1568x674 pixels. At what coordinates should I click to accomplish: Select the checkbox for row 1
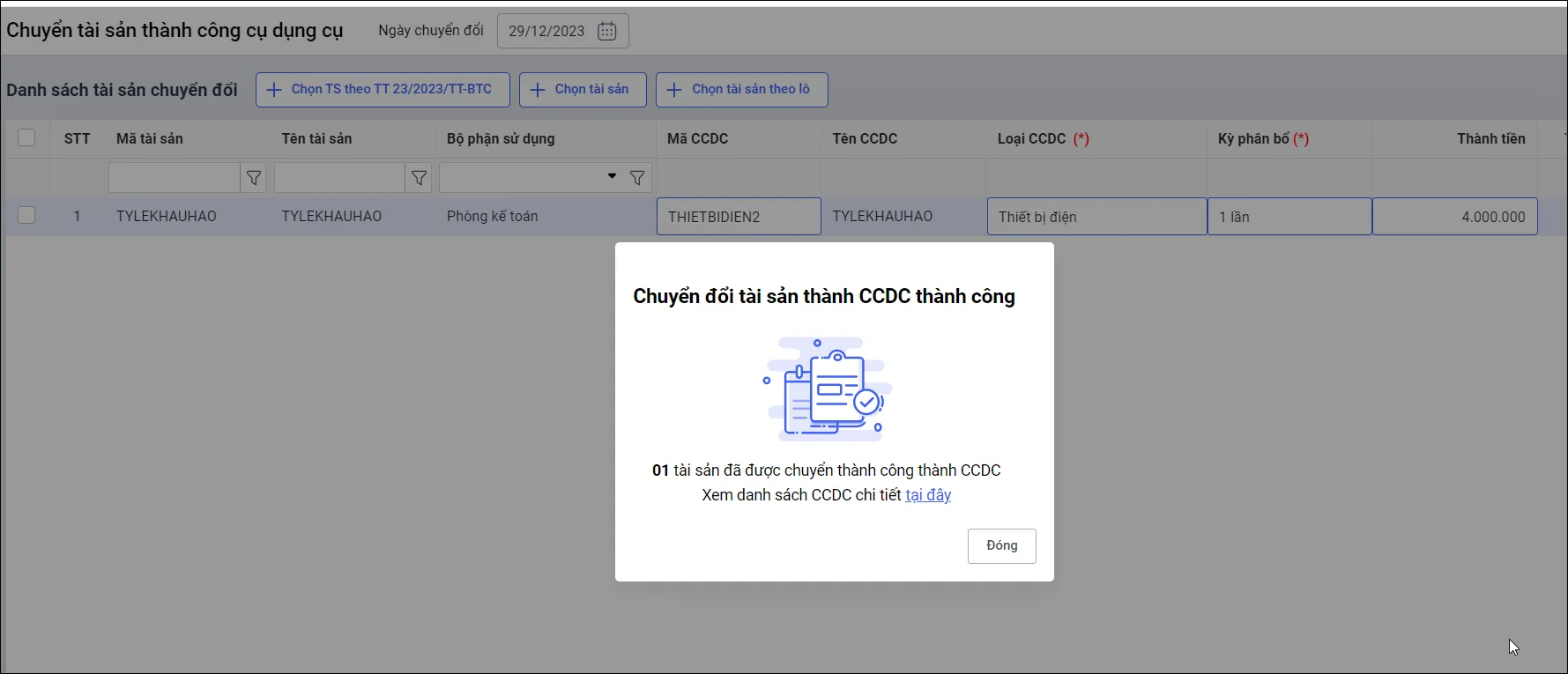[26, 215]
